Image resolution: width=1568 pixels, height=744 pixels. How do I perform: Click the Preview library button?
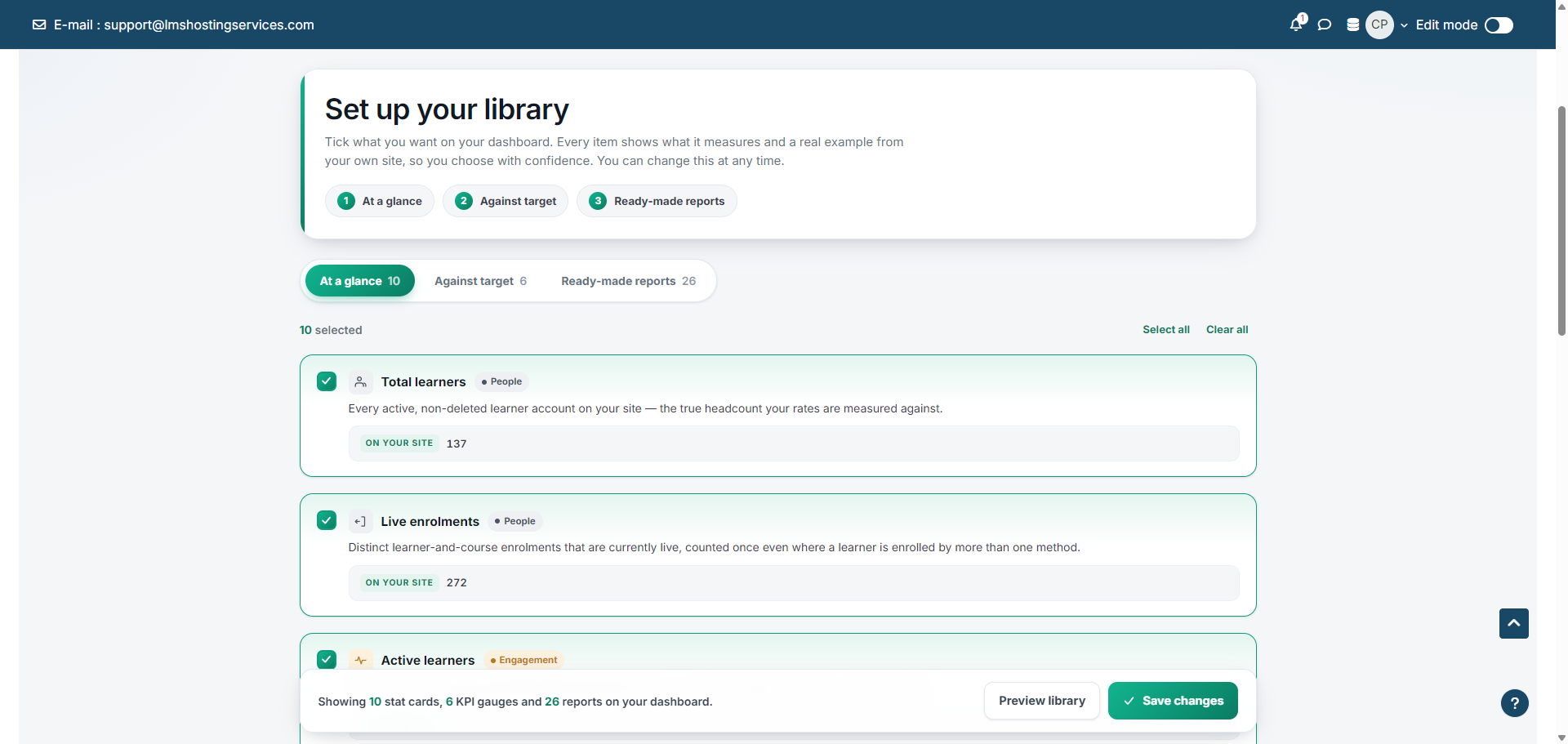click(x=1042, y=701)
